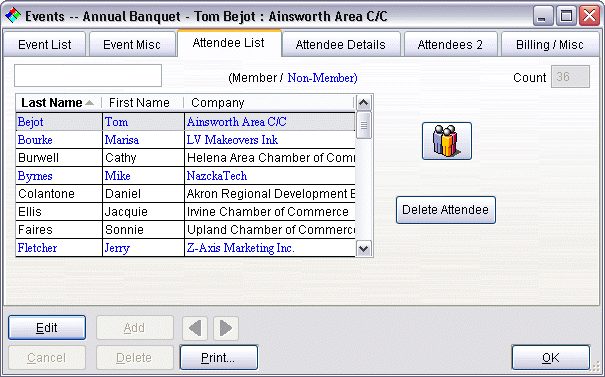
Task: Close the Events window
Action: tap(590, 16)
